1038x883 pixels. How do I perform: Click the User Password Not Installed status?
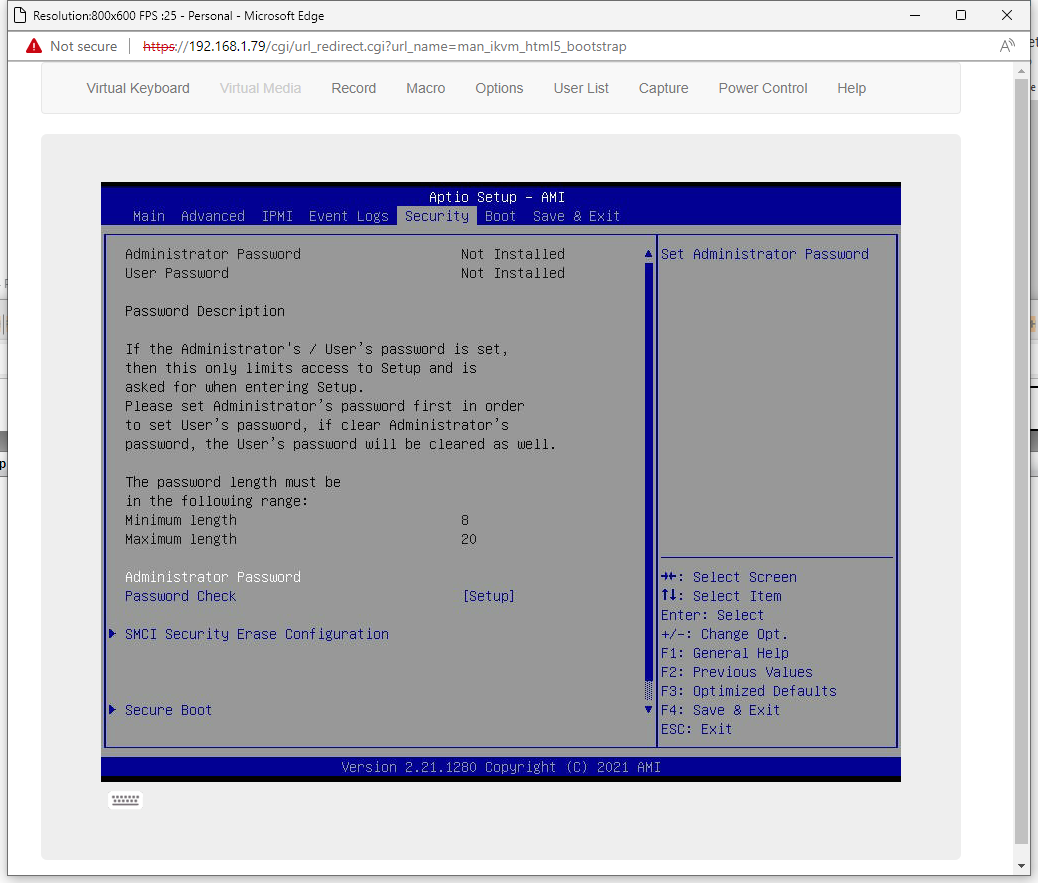coord(512,273)
